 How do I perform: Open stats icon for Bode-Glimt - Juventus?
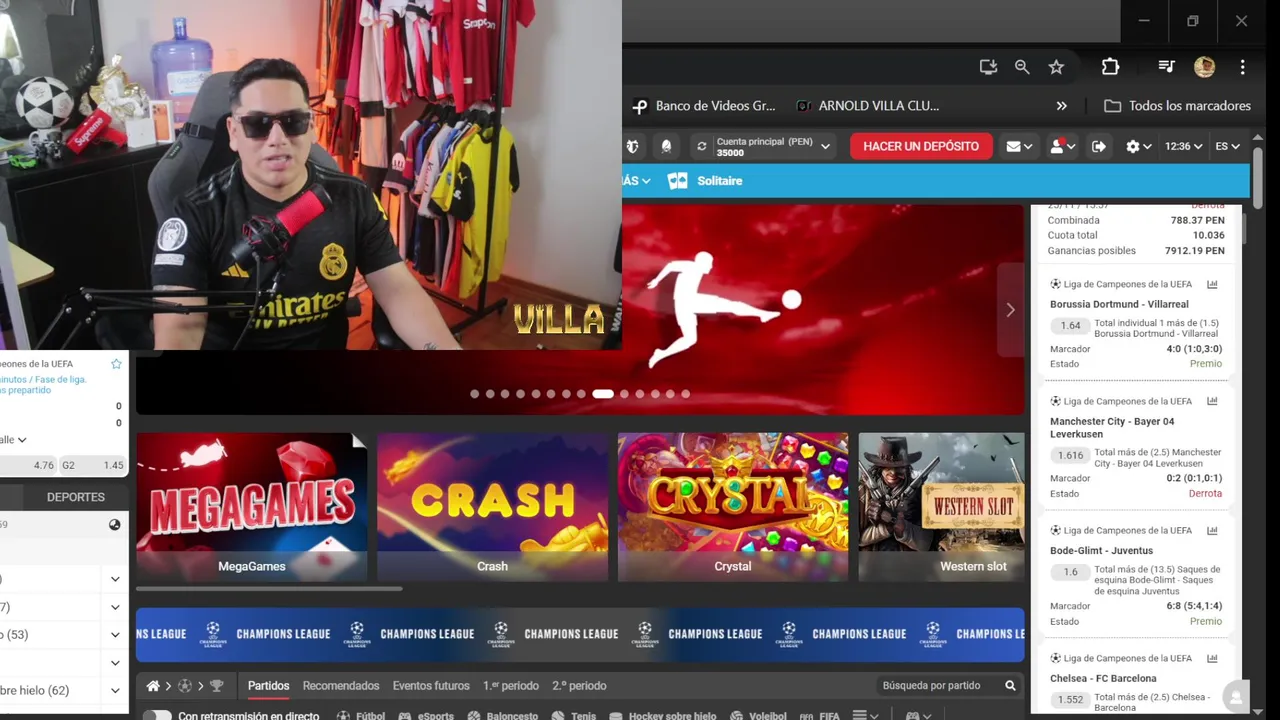pyautogui.click(x=1212, y=531)
